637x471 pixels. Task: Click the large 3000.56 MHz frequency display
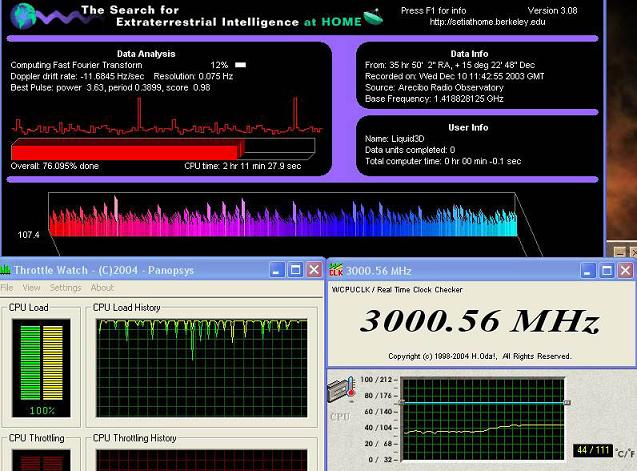(x=480, y=321)
